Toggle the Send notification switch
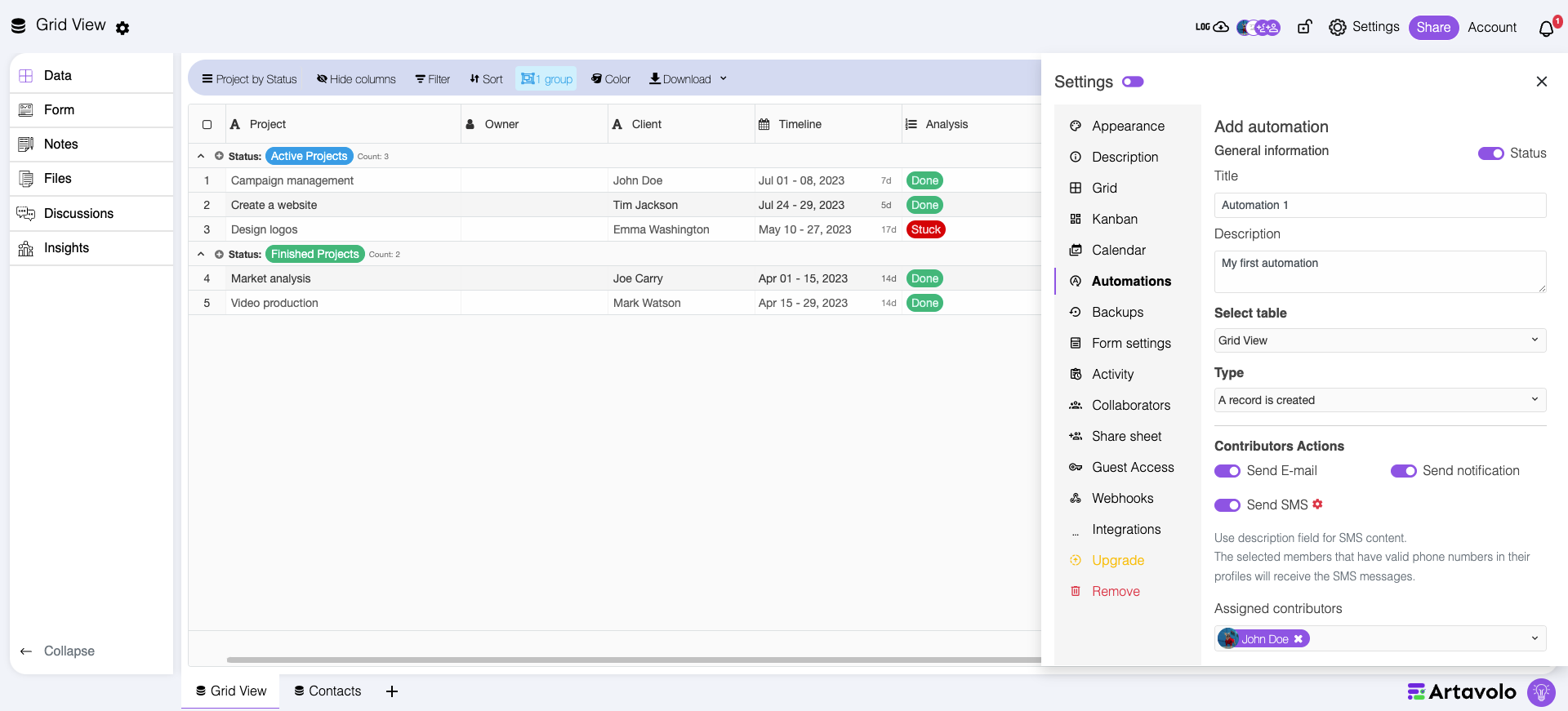This screenshot has height=711, width=1568. tap(1404, 471)
